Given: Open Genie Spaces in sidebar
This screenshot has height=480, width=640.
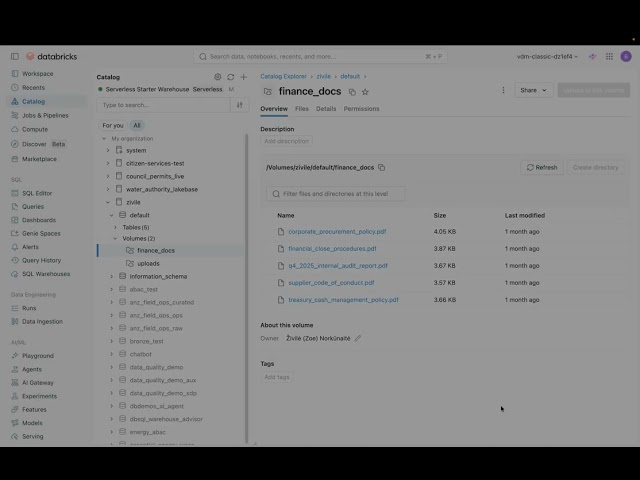Looking at the screenshot, I should (x=41, y=233).
